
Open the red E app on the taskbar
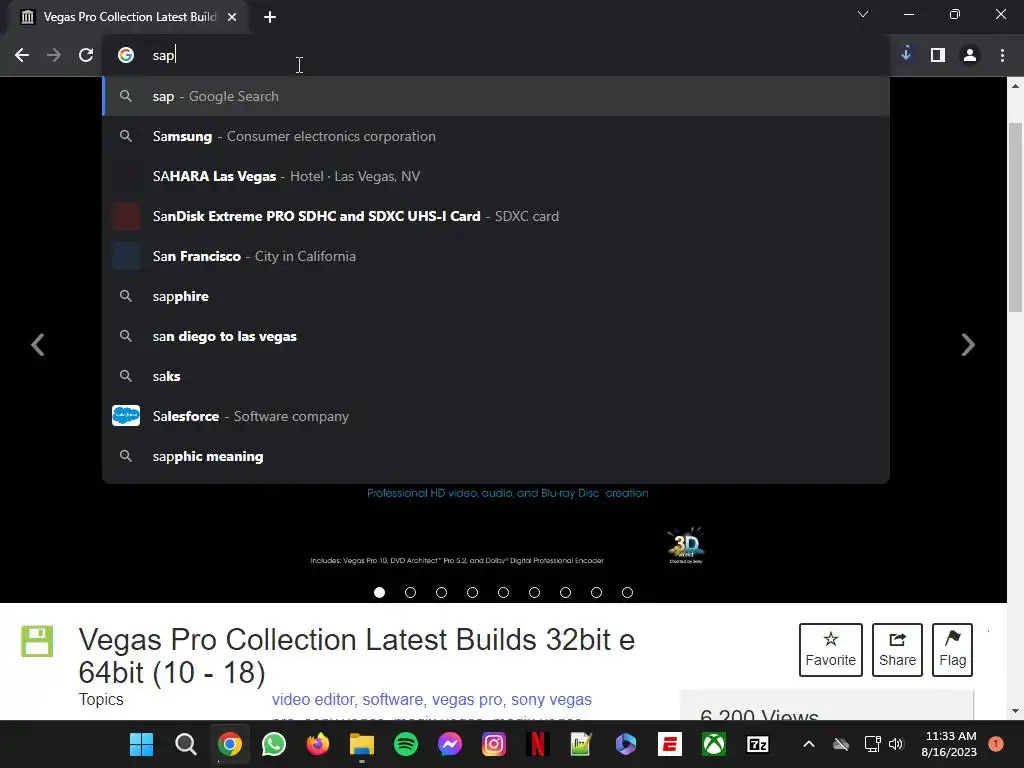click(x=670, y=744)
